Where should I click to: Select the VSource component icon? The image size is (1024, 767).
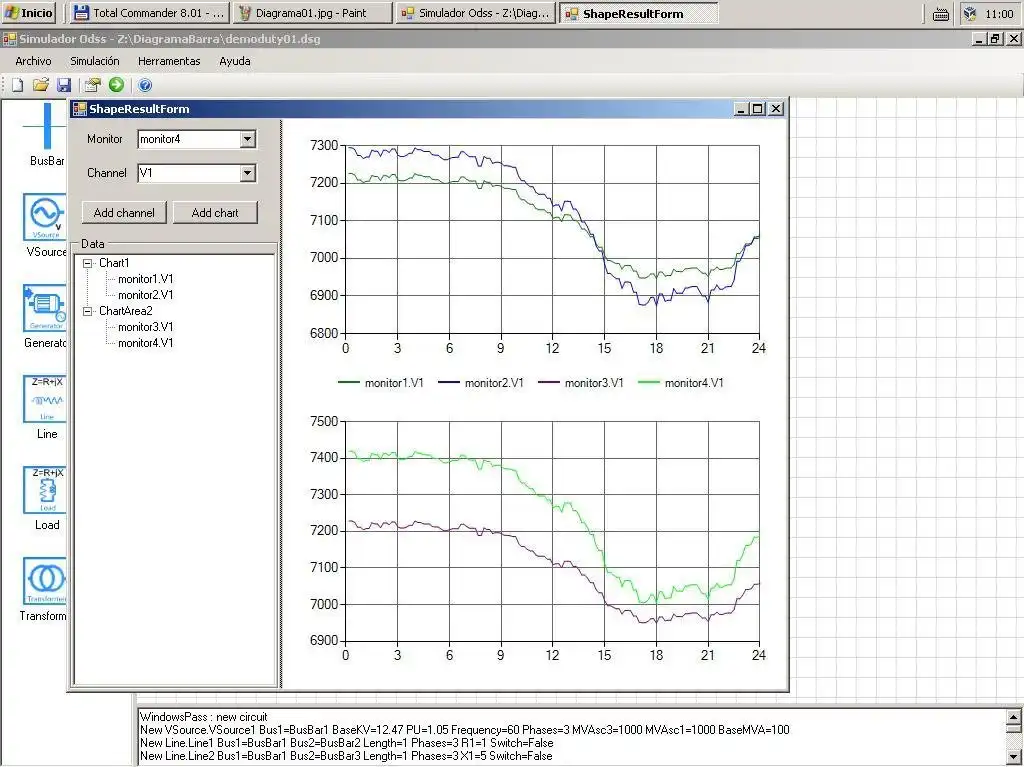(x=45, y=217)
